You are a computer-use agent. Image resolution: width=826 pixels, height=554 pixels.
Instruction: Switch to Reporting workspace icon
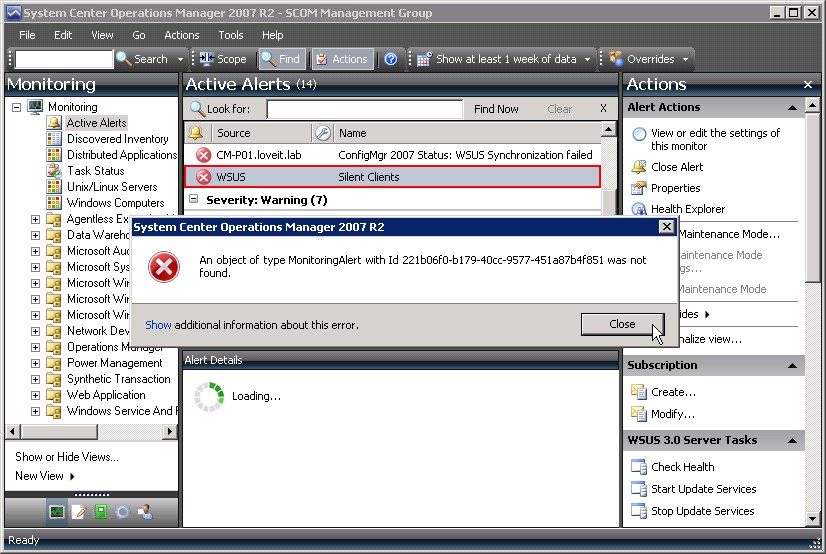click(101, 512)
